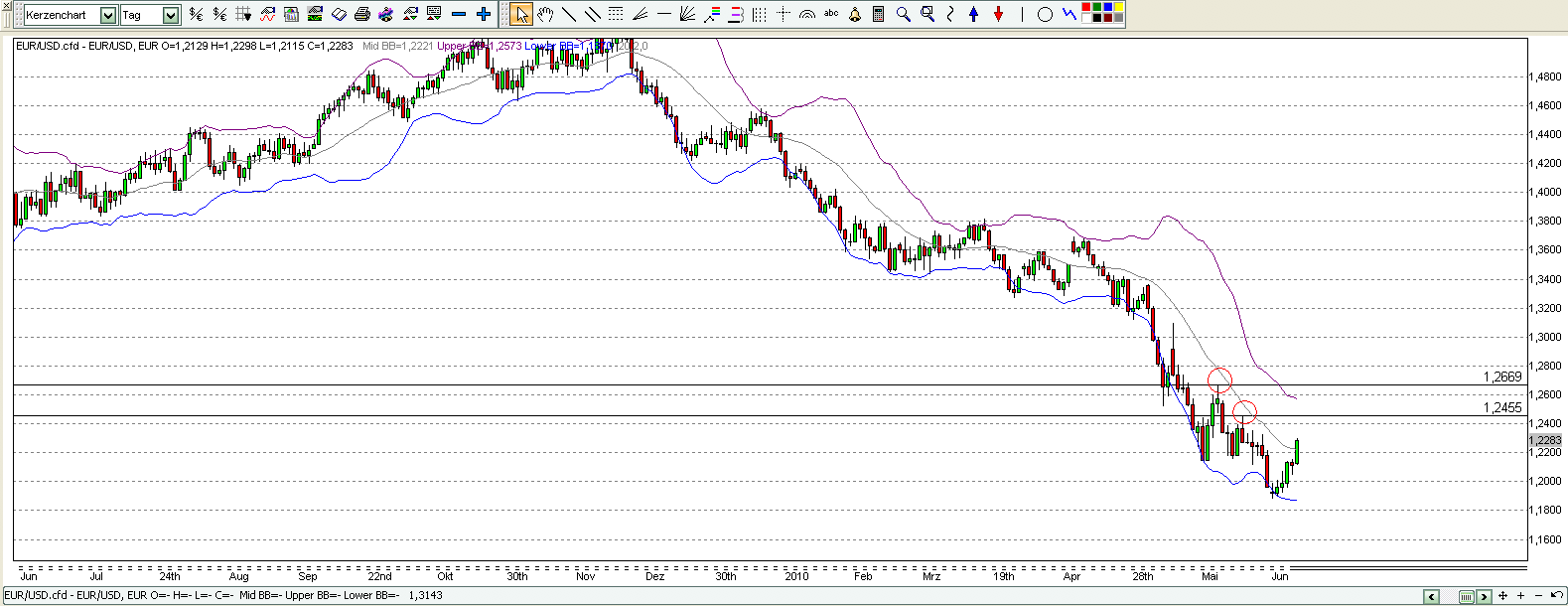
Task: Toggle the crosshair cursor tool
Action: (784, 14)
